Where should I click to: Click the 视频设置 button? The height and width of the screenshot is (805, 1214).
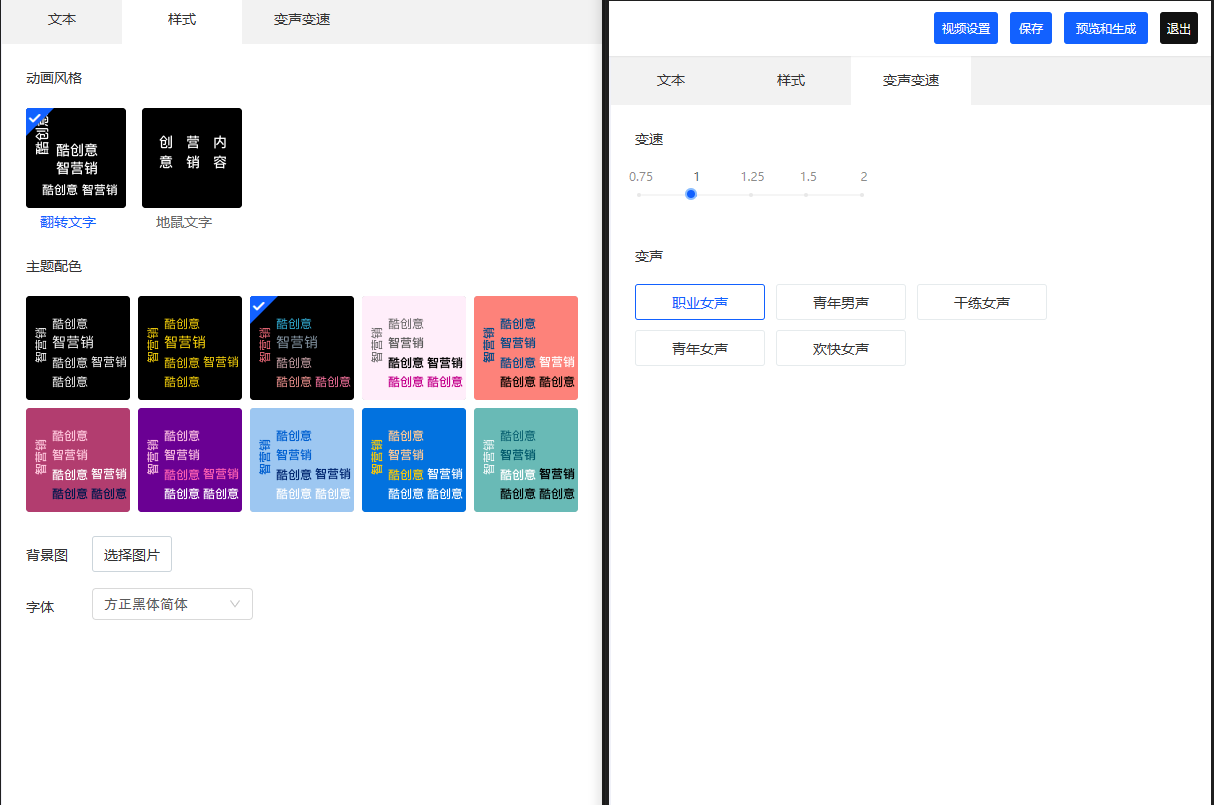966,28
